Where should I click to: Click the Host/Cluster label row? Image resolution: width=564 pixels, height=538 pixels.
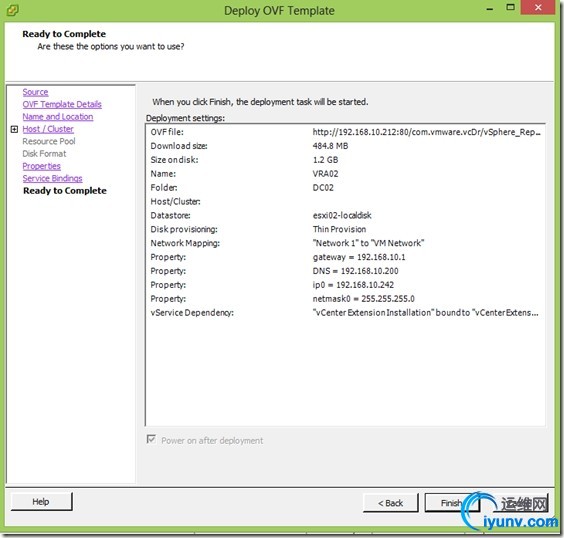coord(176,202)
